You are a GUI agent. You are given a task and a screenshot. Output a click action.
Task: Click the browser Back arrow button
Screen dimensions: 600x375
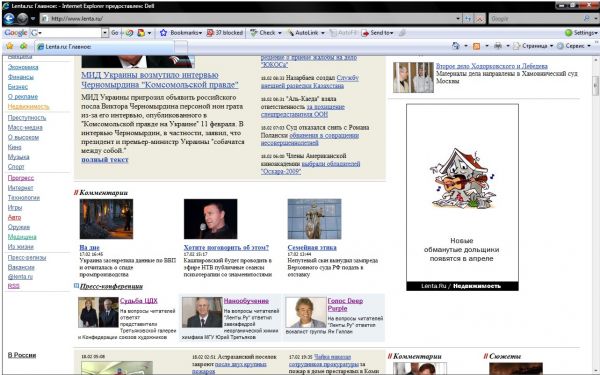coord(9,18)
